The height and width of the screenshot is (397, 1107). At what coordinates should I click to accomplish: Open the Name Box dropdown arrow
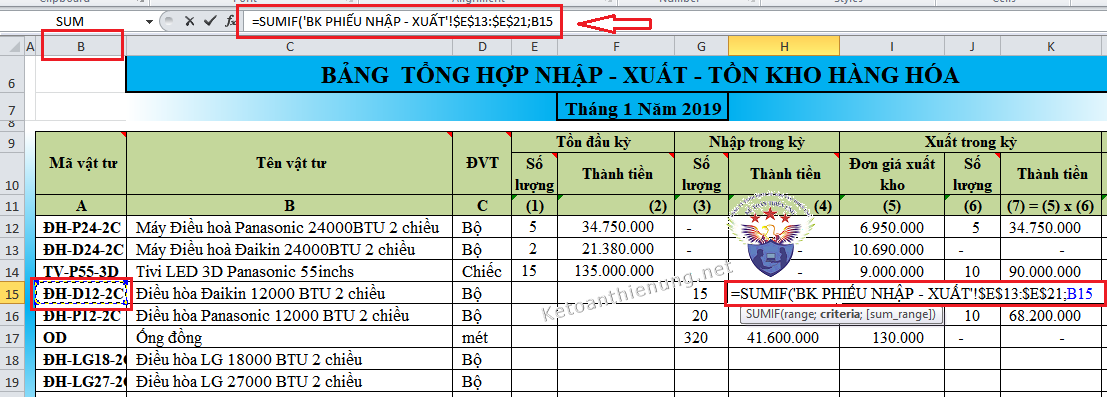pos(149,22)
